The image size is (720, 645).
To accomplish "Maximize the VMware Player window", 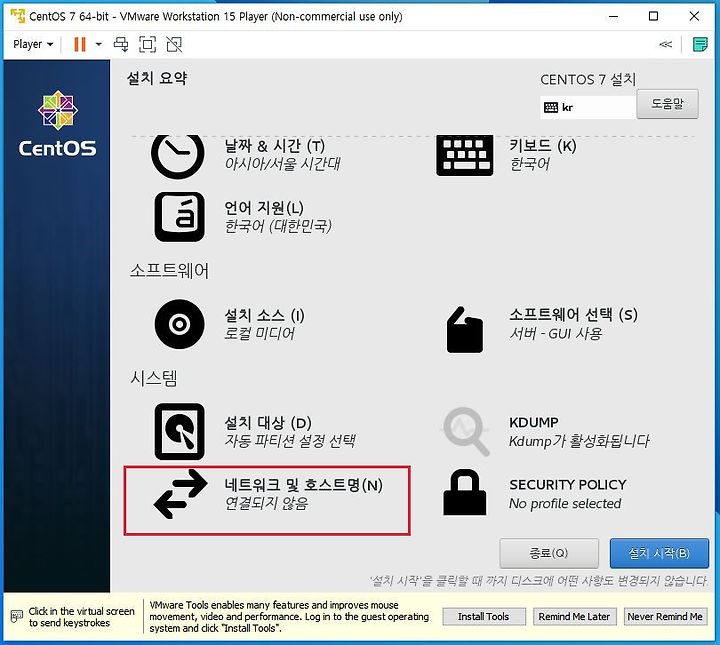I will (x=653, y=17).
